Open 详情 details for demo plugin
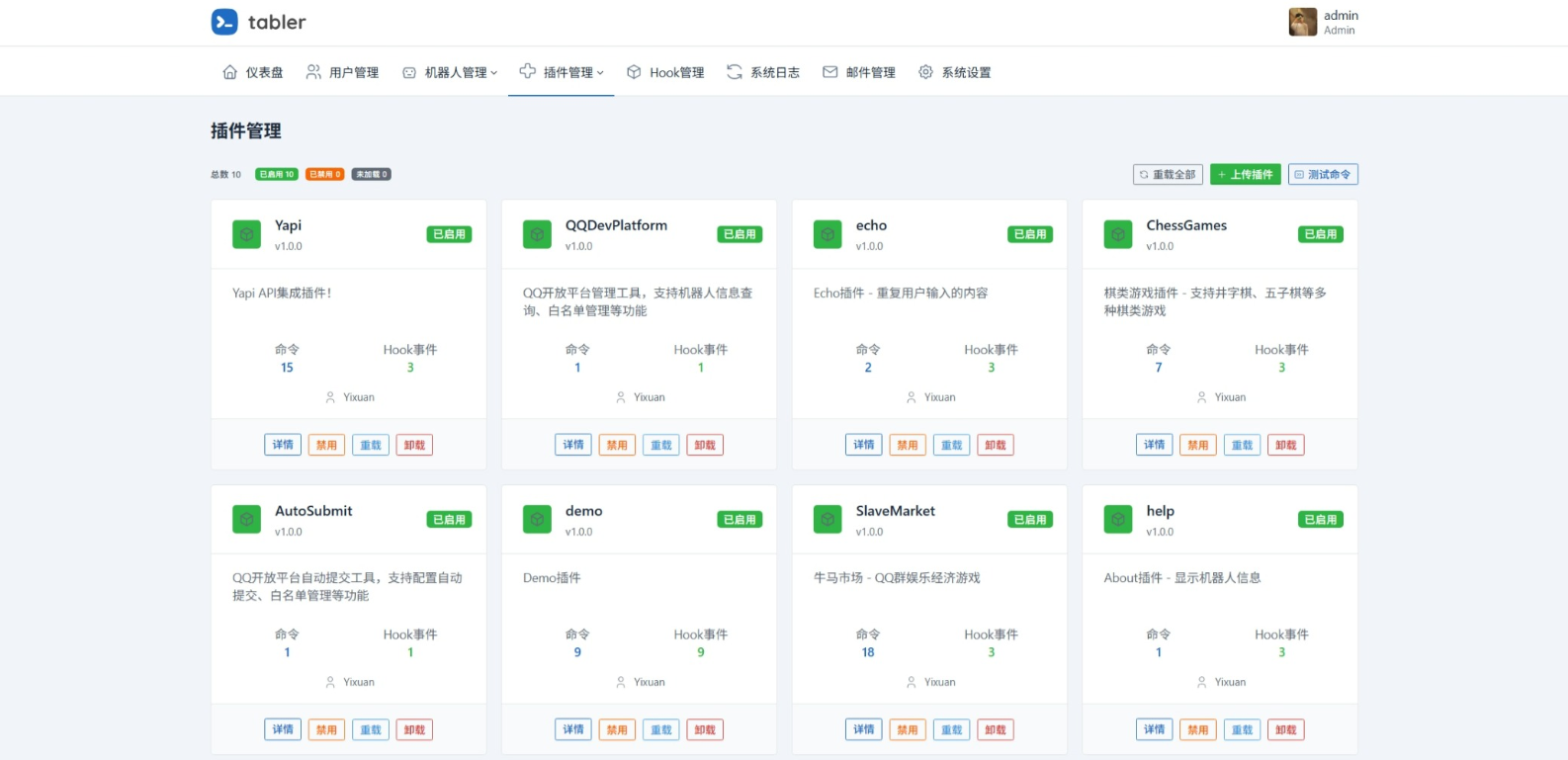The image size is (1568, 760). 573,729
